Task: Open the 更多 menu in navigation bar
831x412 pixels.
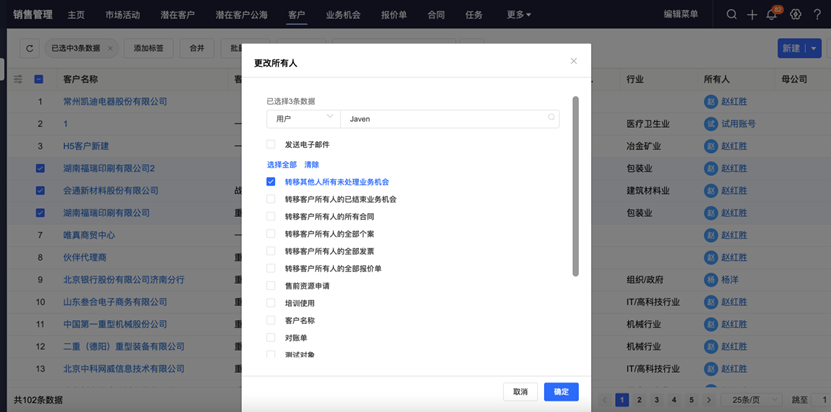Action: click(x=518, y=15)
